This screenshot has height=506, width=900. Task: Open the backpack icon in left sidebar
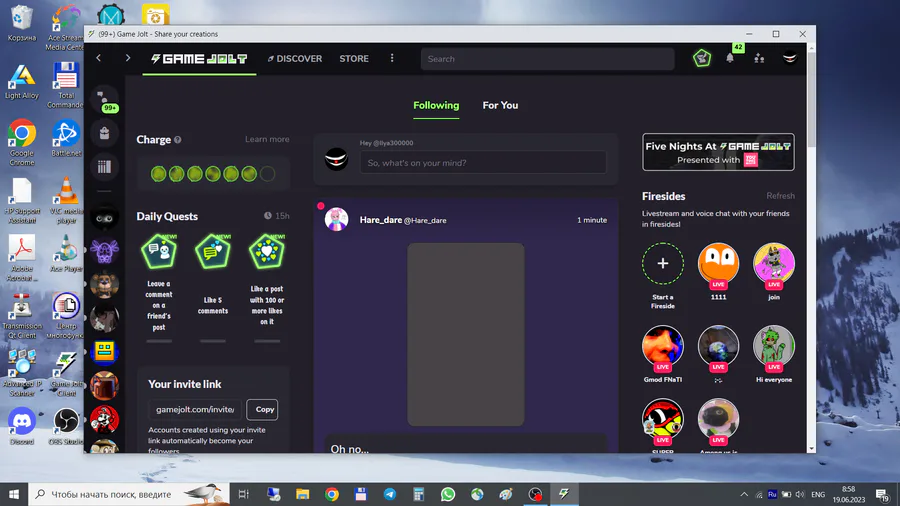tap(104, 134)
